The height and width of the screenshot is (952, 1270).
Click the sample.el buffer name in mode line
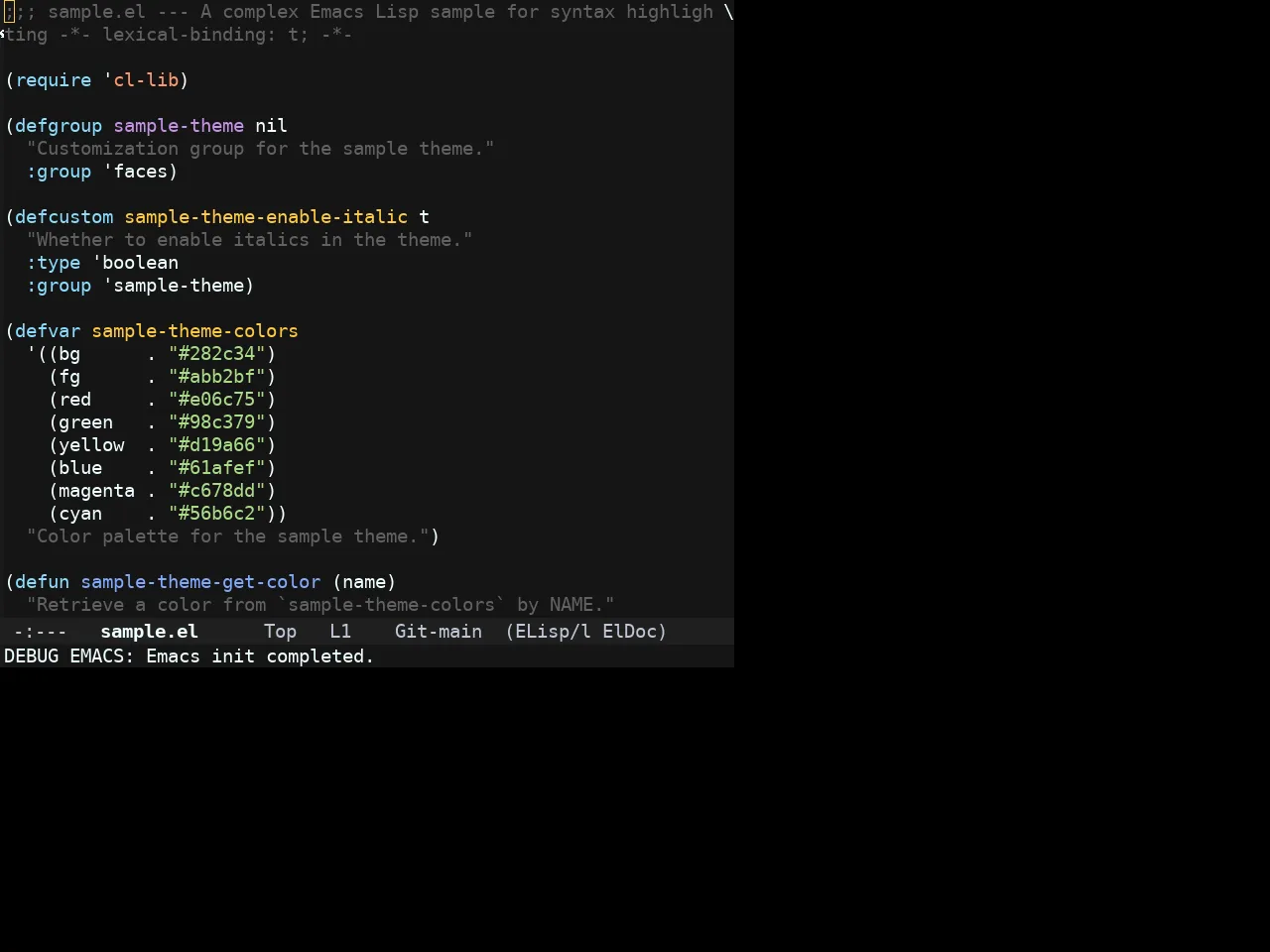point(149,632)
